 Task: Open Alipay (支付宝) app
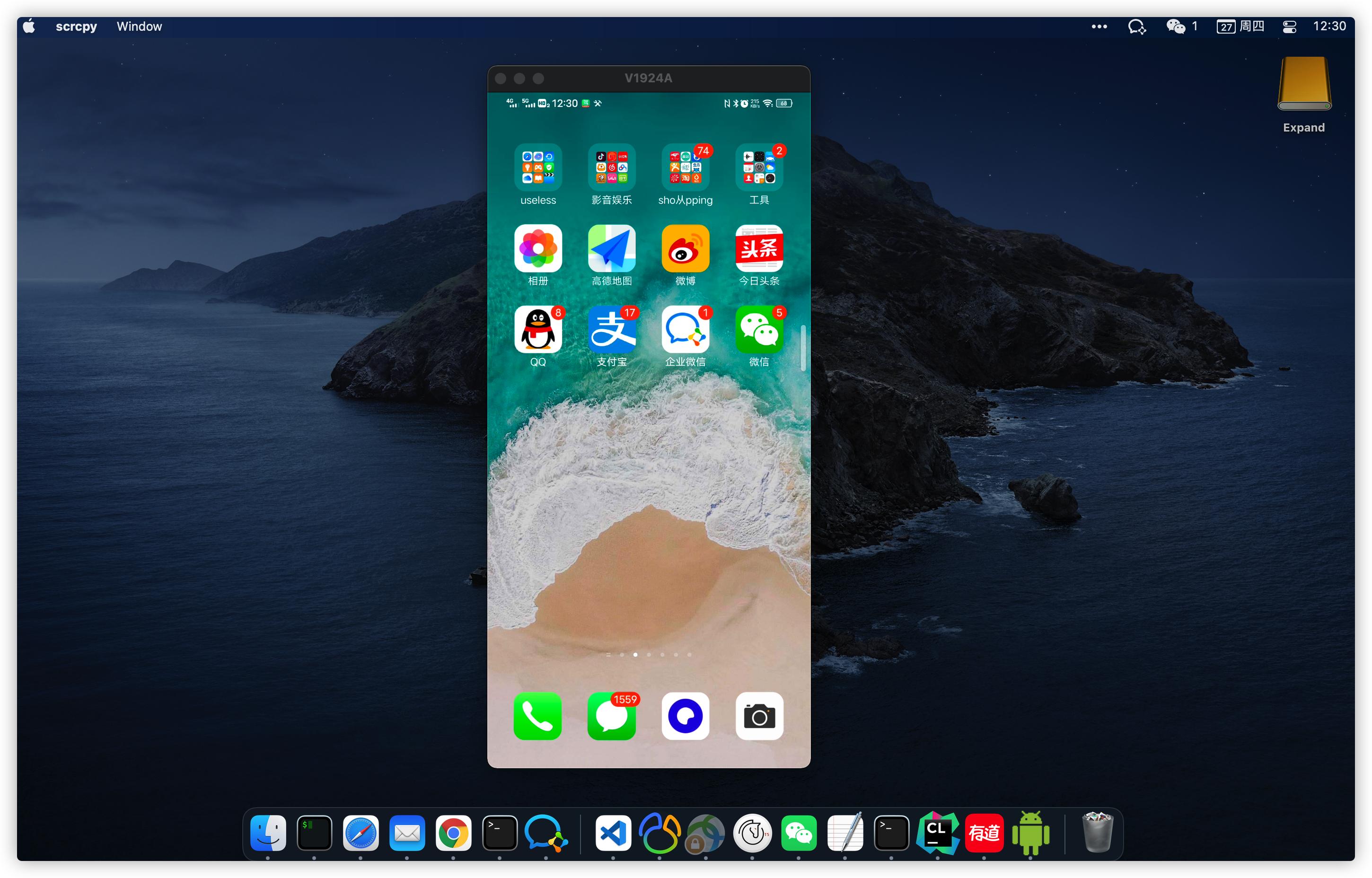coord(612,330)
